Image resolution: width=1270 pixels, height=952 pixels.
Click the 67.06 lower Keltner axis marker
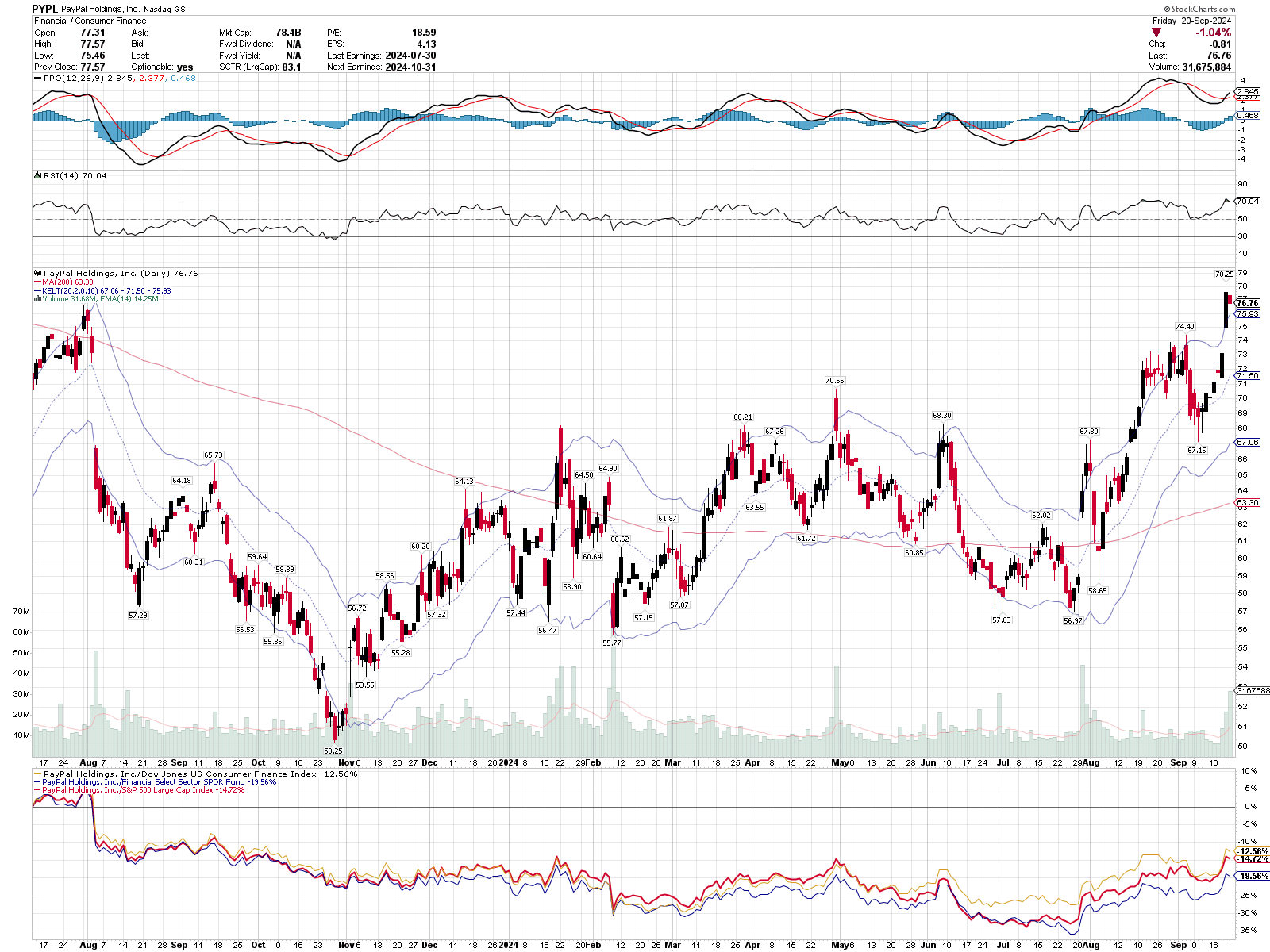tap(1248, 443)
